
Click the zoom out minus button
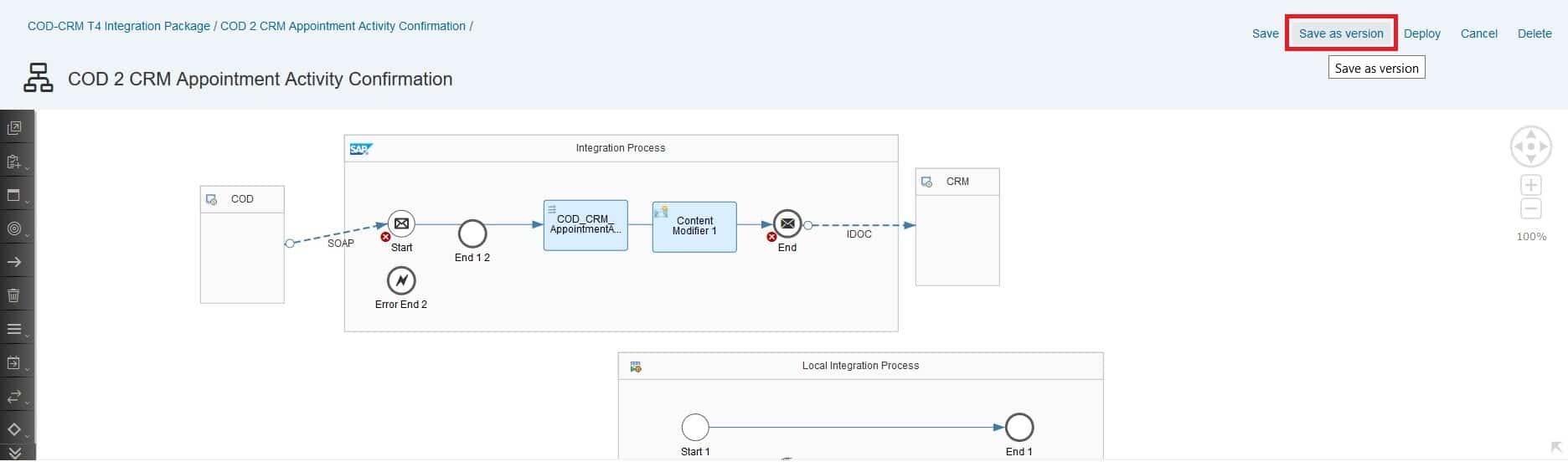click(x=1530, y=208)
